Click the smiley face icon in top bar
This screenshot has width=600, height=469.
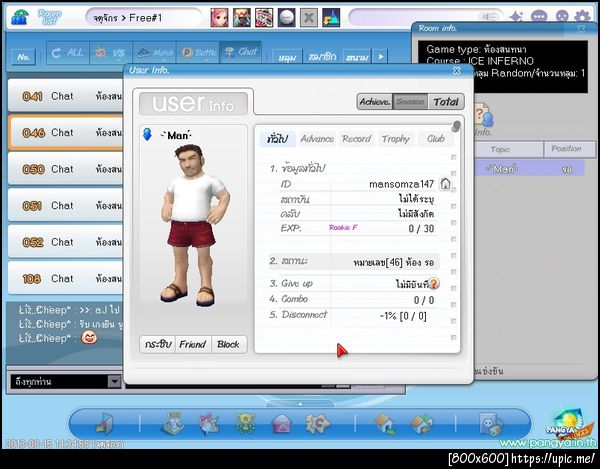(561, 17)
